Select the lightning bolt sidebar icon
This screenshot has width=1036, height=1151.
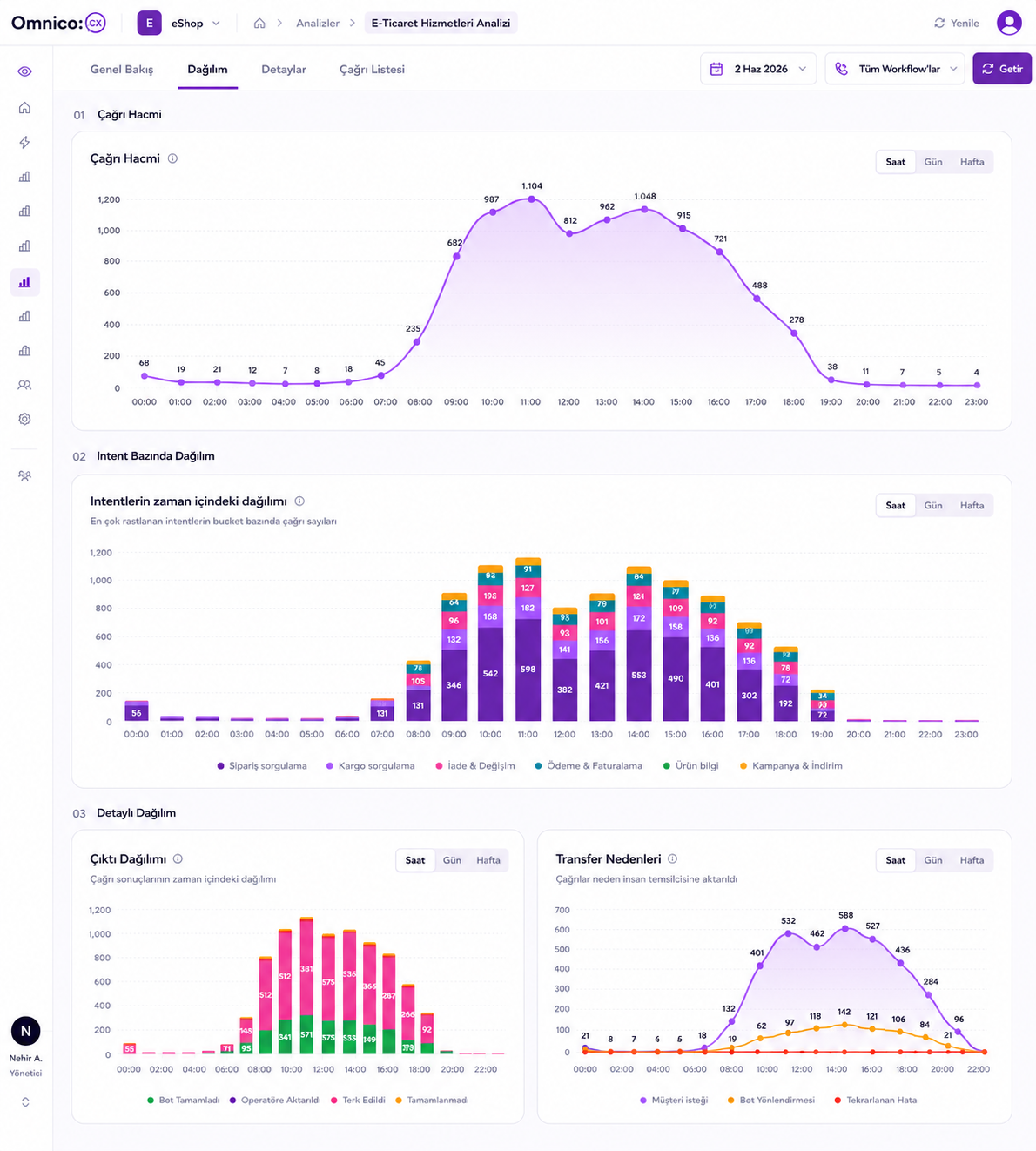pyautogui.click(x=24, y=142)
